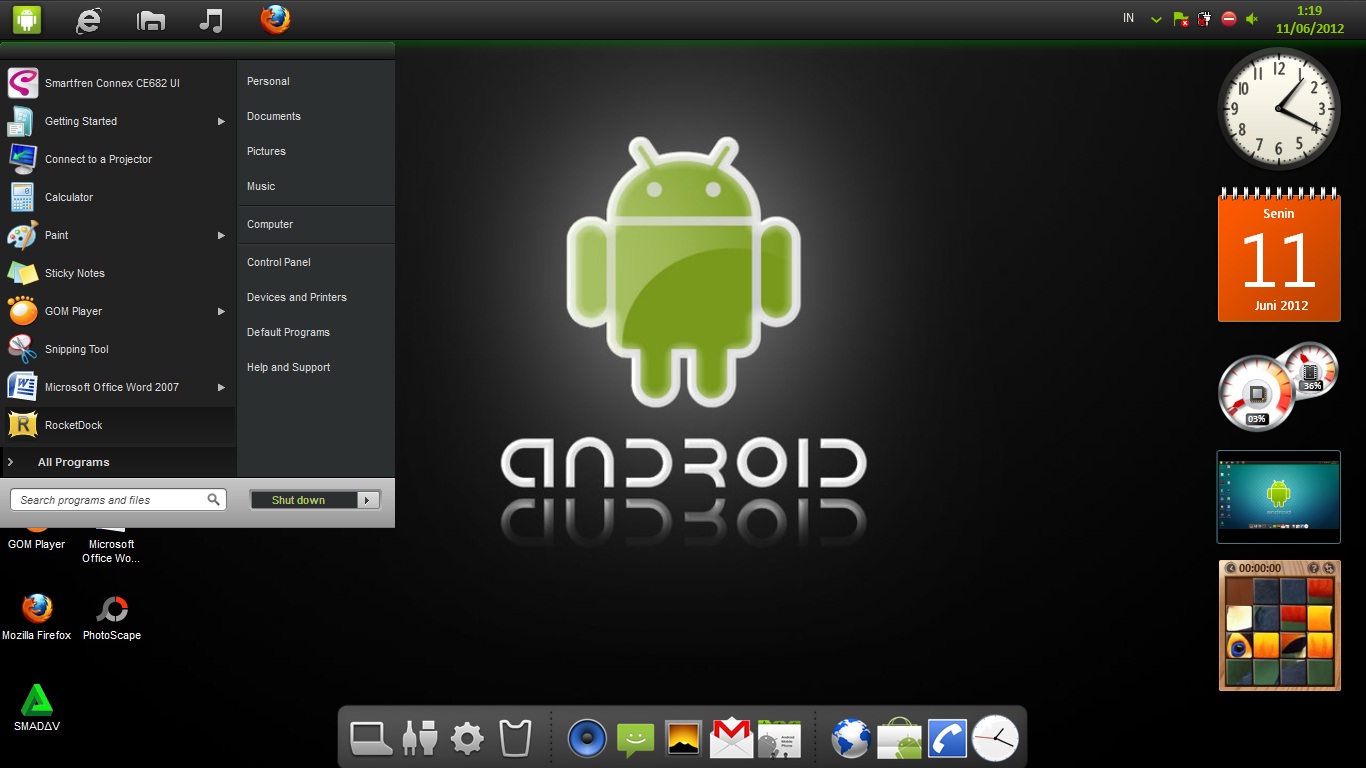Select Devices and Printers in the Start menu
Image resolution: width=1366 pixels, height=768 pixels.
click(296, 297)
